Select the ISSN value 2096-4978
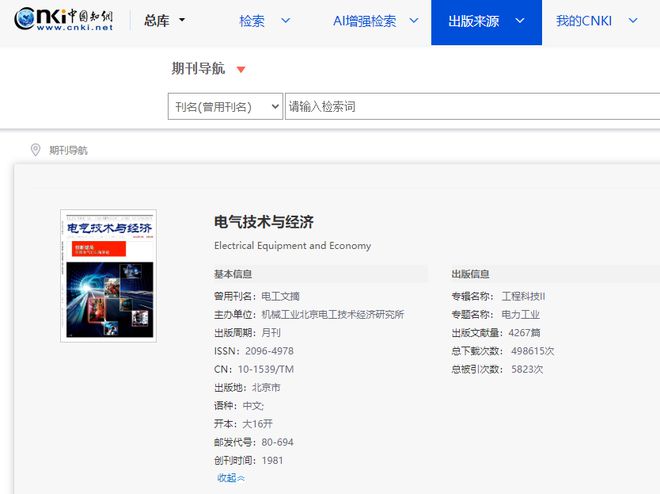Image resolution: width=660 pixels, height=494 pixels. point(269,351)
